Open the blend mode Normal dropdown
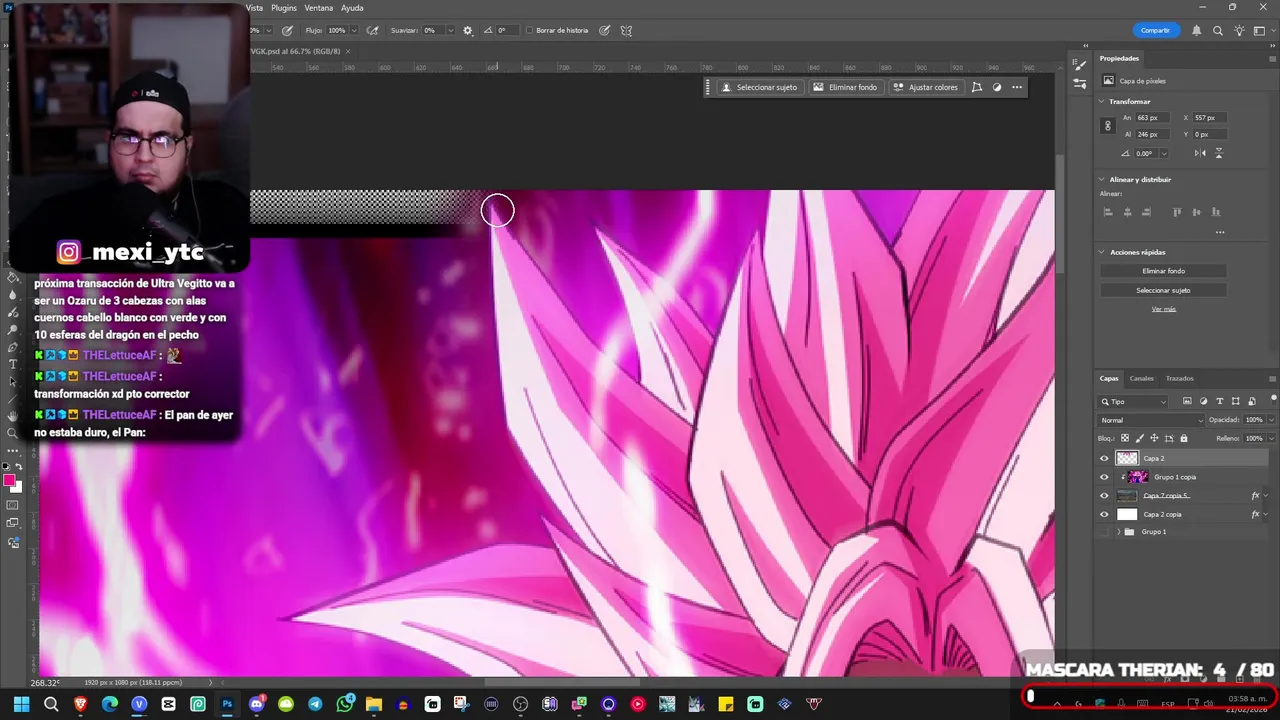Image resolution: width=1280 pixels, height=720 pixels. tap(1150, 420)
